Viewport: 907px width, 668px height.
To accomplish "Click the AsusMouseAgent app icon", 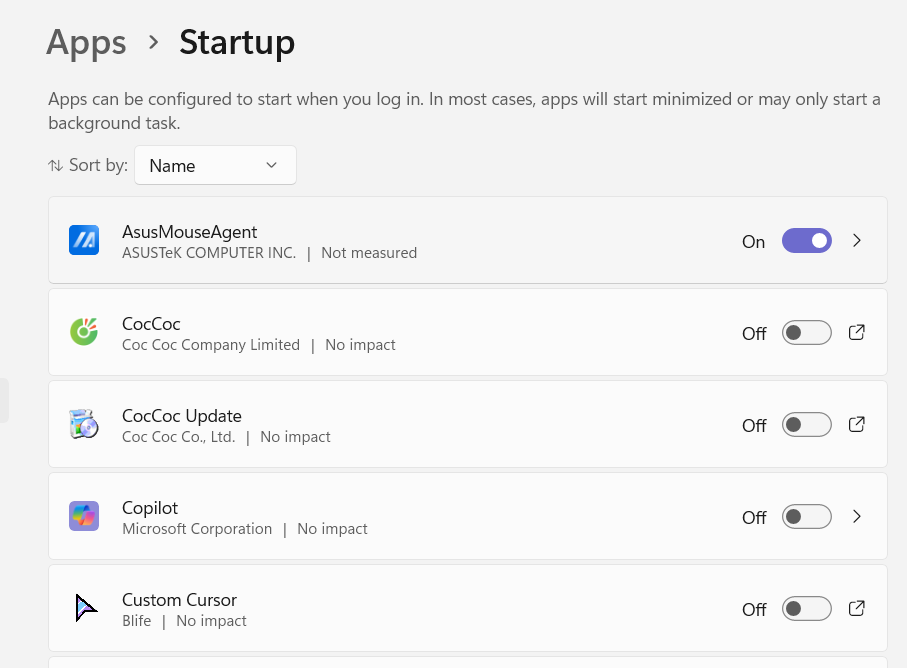I will pos(84,240).
